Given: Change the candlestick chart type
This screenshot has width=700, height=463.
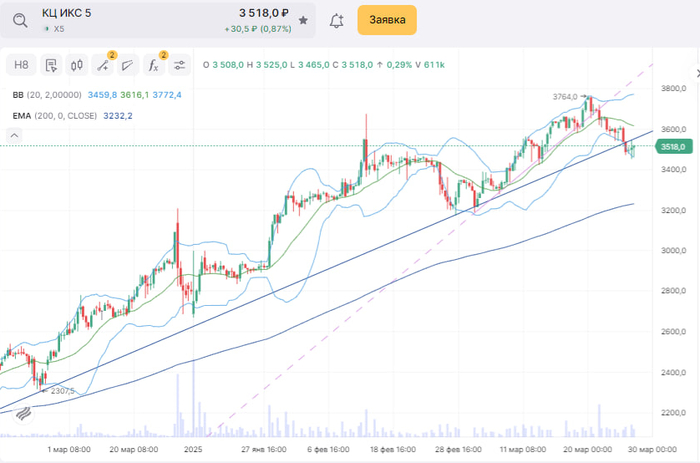Looking at the screenshot, I should point(76,66).
